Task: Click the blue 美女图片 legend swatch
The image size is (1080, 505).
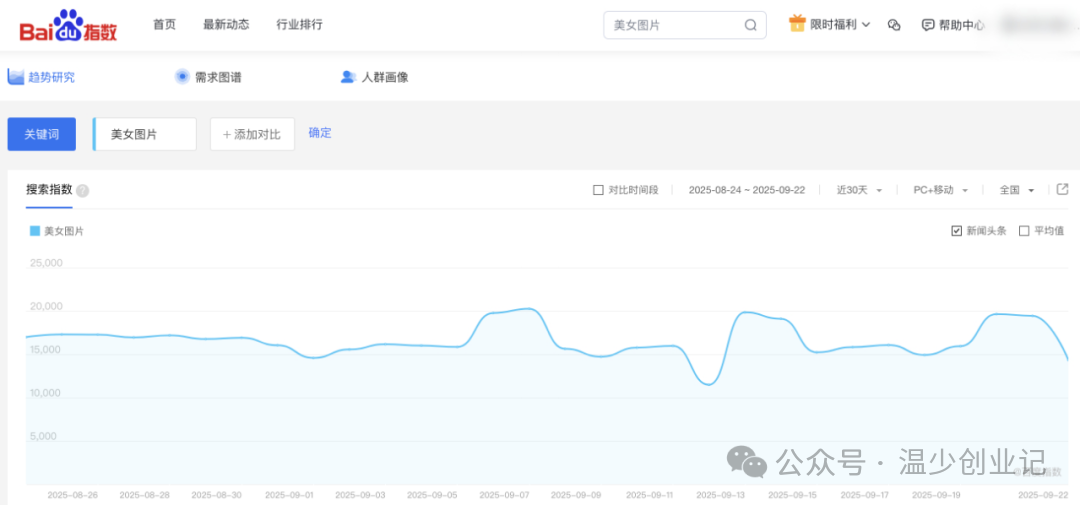Action: coord(35,231)
